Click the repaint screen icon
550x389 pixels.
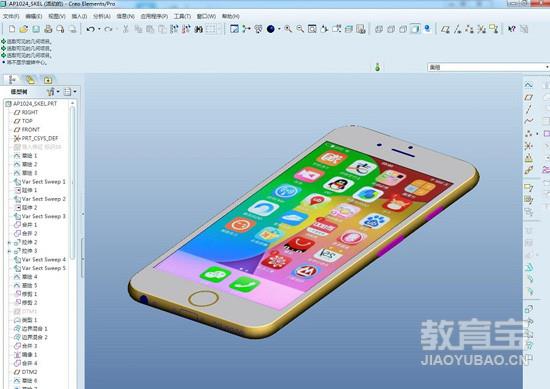234,29
